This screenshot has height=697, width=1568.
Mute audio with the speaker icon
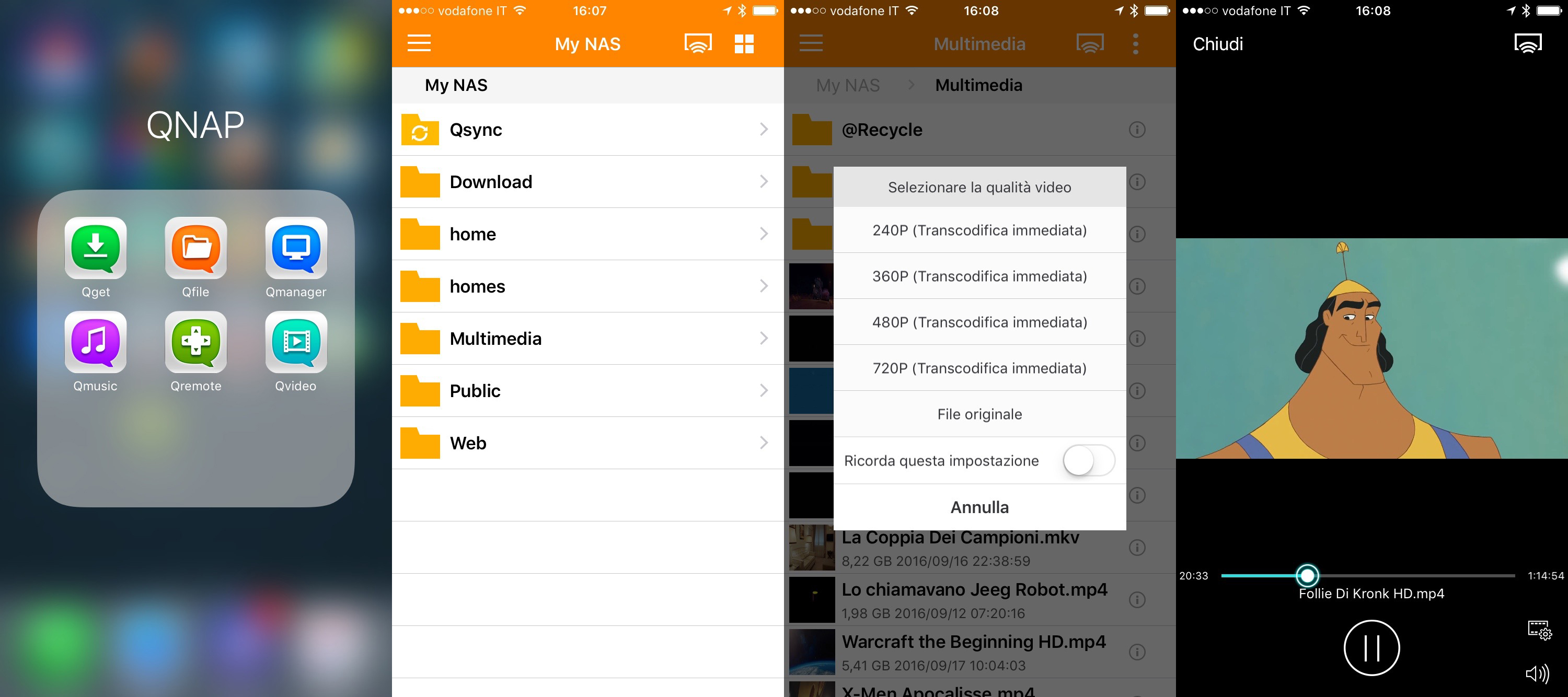click(1537, 673)
